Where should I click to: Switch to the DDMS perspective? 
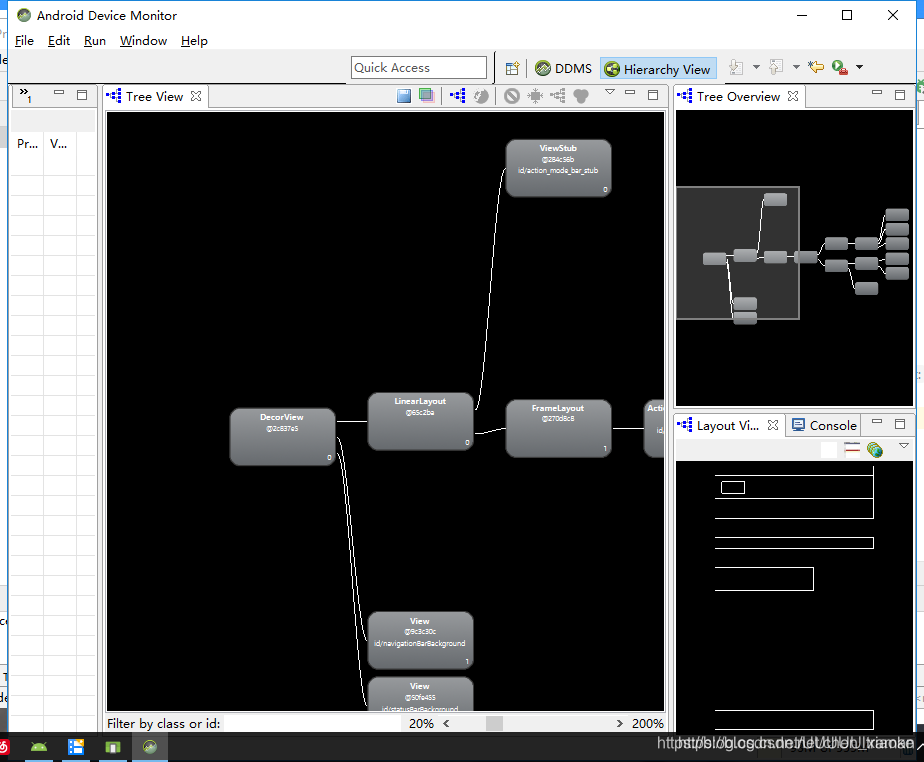[563, 68]
